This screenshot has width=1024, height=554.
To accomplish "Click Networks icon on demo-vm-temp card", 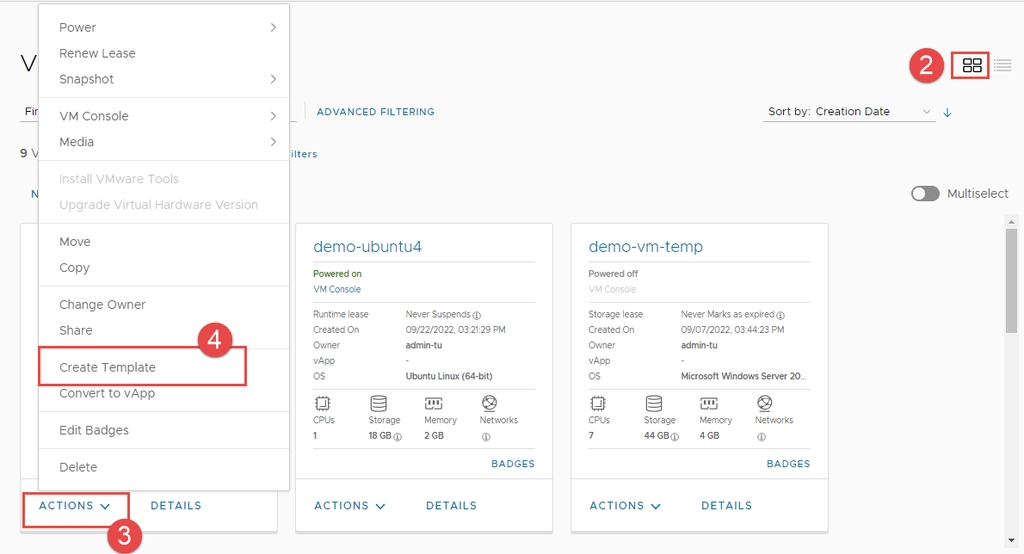I will coord(765,404).
